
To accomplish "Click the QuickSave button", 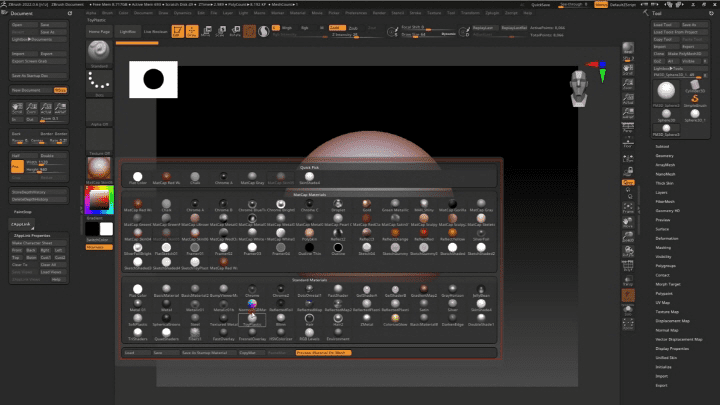I will (x=540, y=5).
